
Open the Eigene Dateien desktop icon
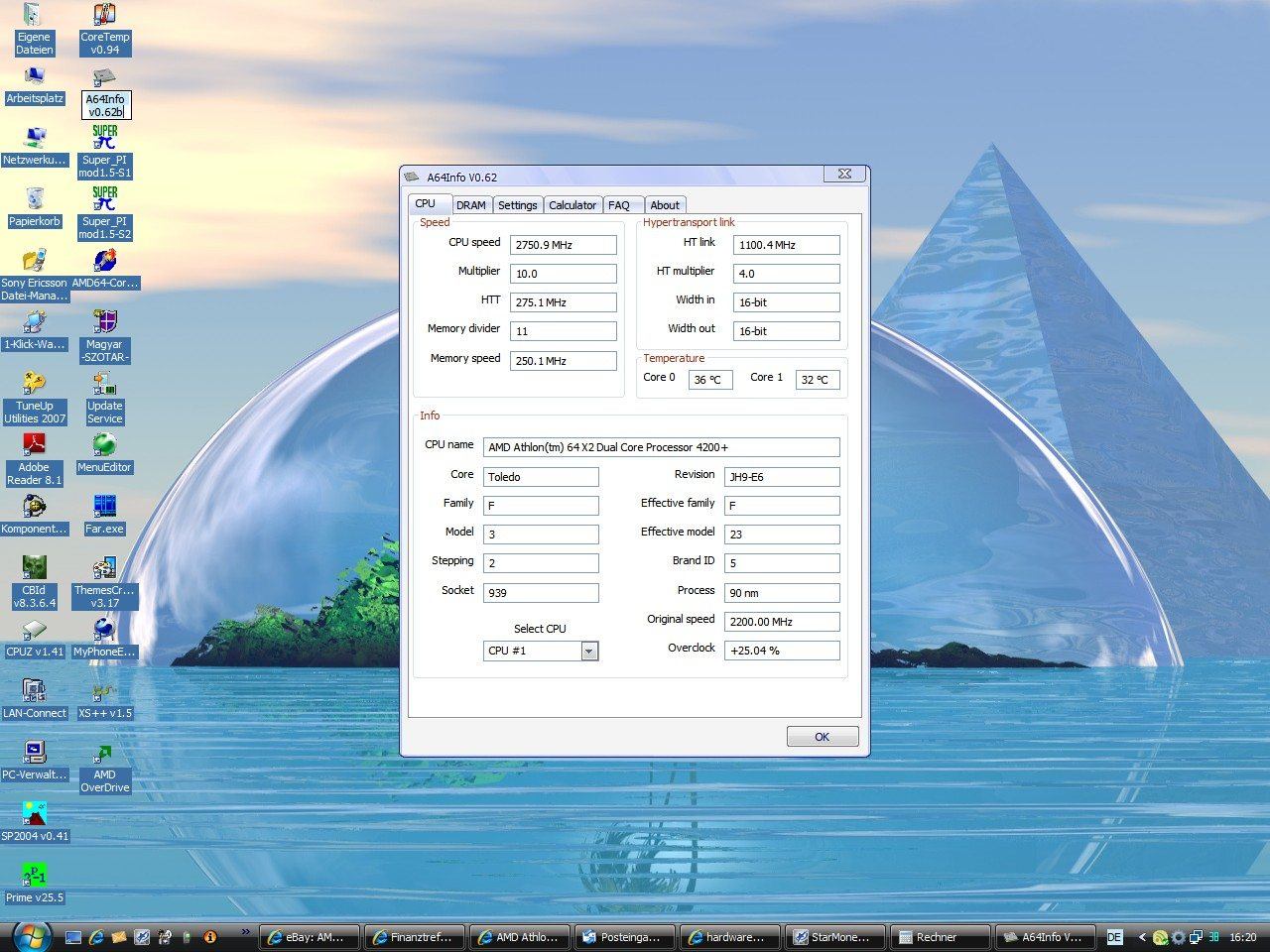point(34,29)
